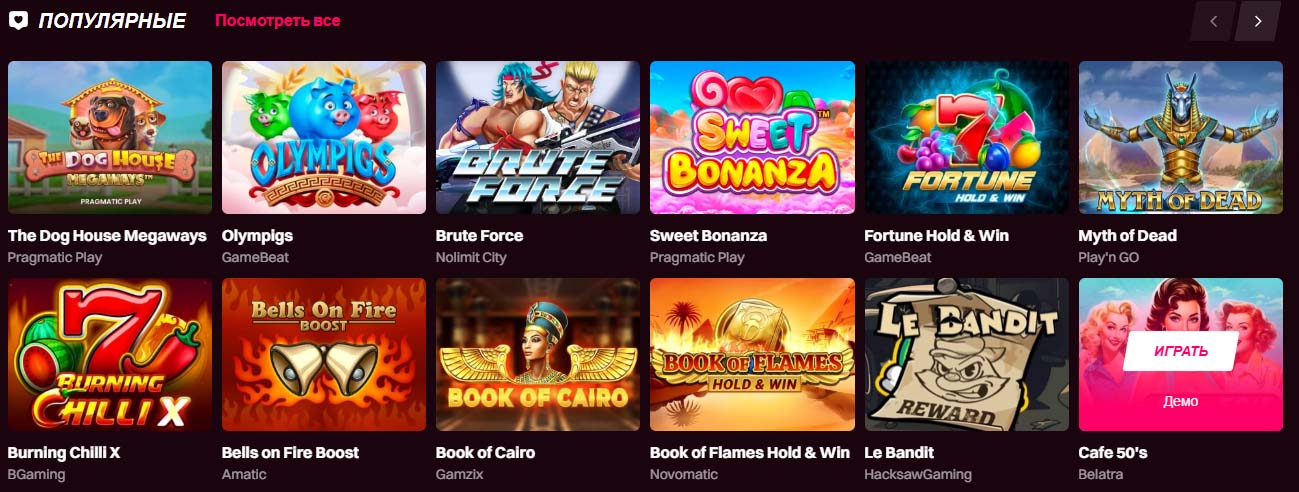The width and height of the screenshot is (1299, 492).
Task: Launch the Демо mode for Cafe 50's
Action: pyautogui.click(x=1180, y=401)
